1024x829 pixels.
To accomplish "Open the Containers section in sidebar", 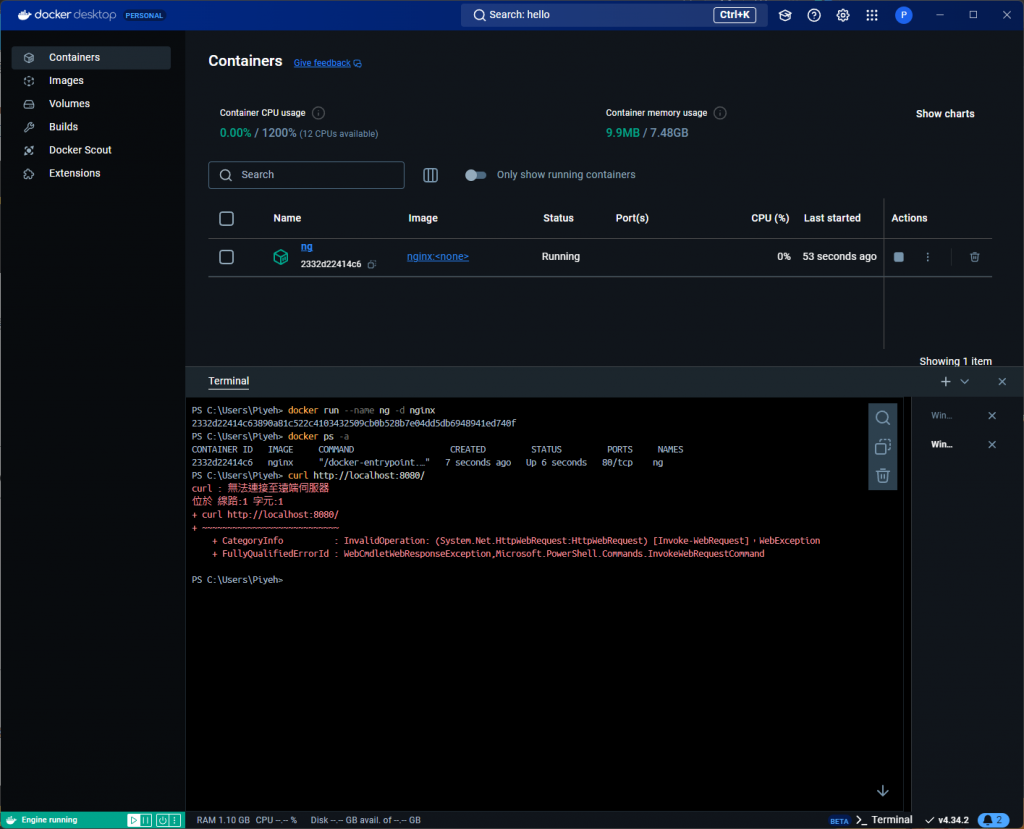I will (x=91, y=57).
